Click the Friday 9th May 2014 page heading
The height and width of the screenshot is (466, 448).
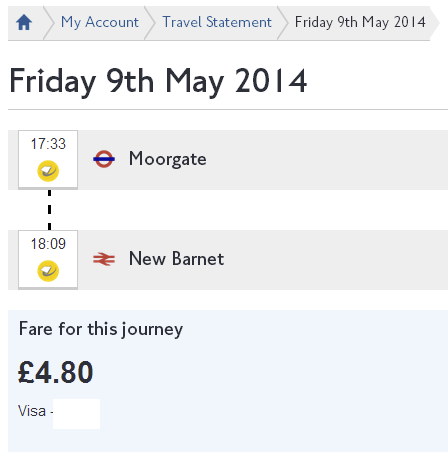pos(158,81)
